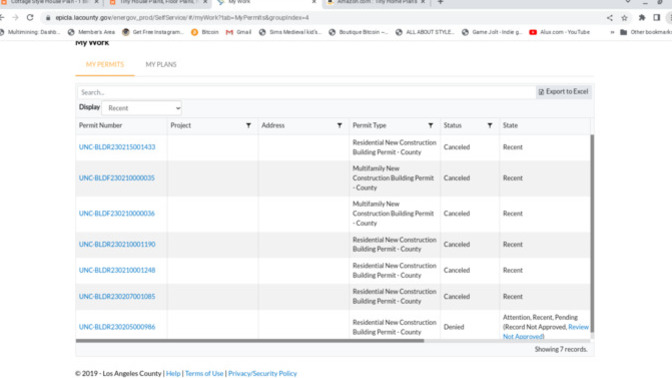The height and width of the screenshot is (378, 672).
Task: Close the My Work browser tab
Action: click(314, 2)
